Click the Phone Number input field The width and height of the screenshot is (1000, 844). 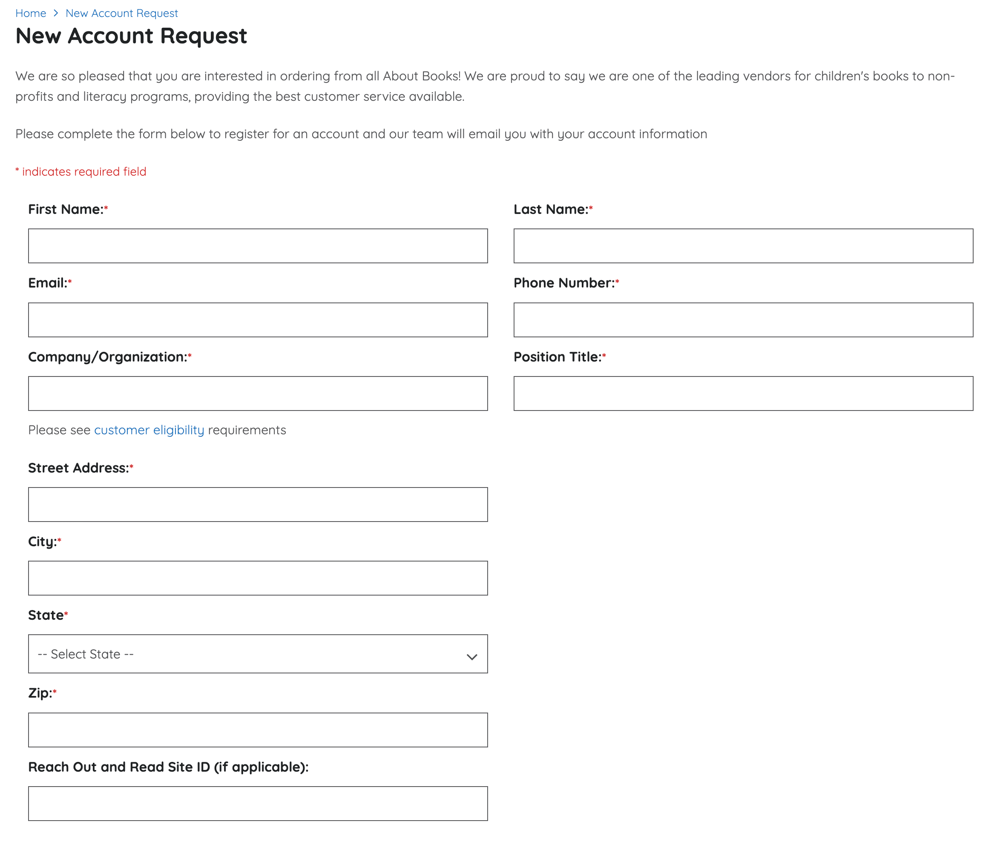pyautogui.click(x=743, y=320)
